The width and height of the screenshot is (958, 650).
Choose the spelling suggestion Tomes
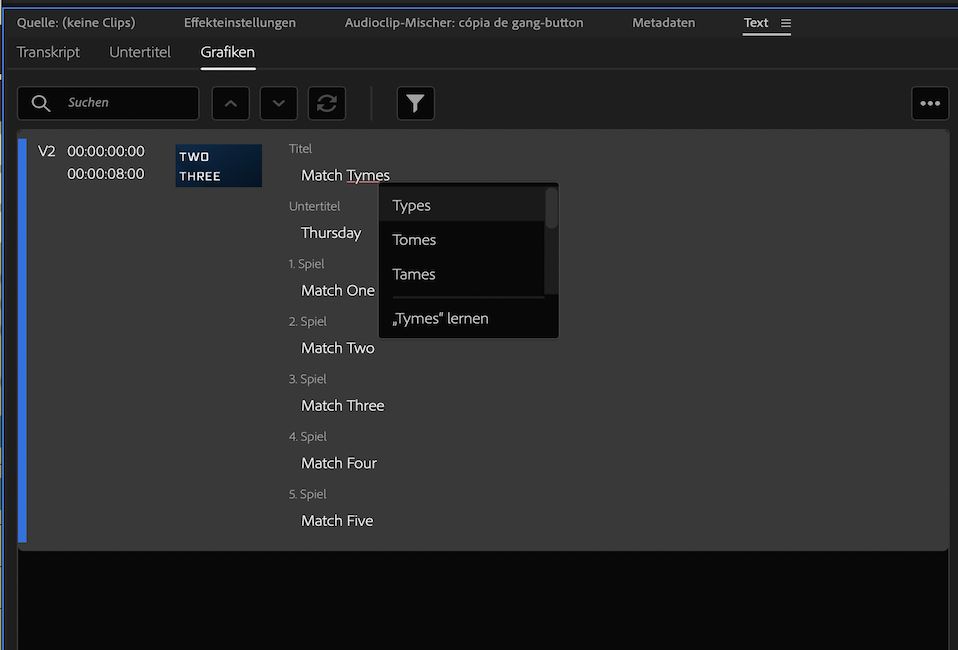(x=461, y=239)
